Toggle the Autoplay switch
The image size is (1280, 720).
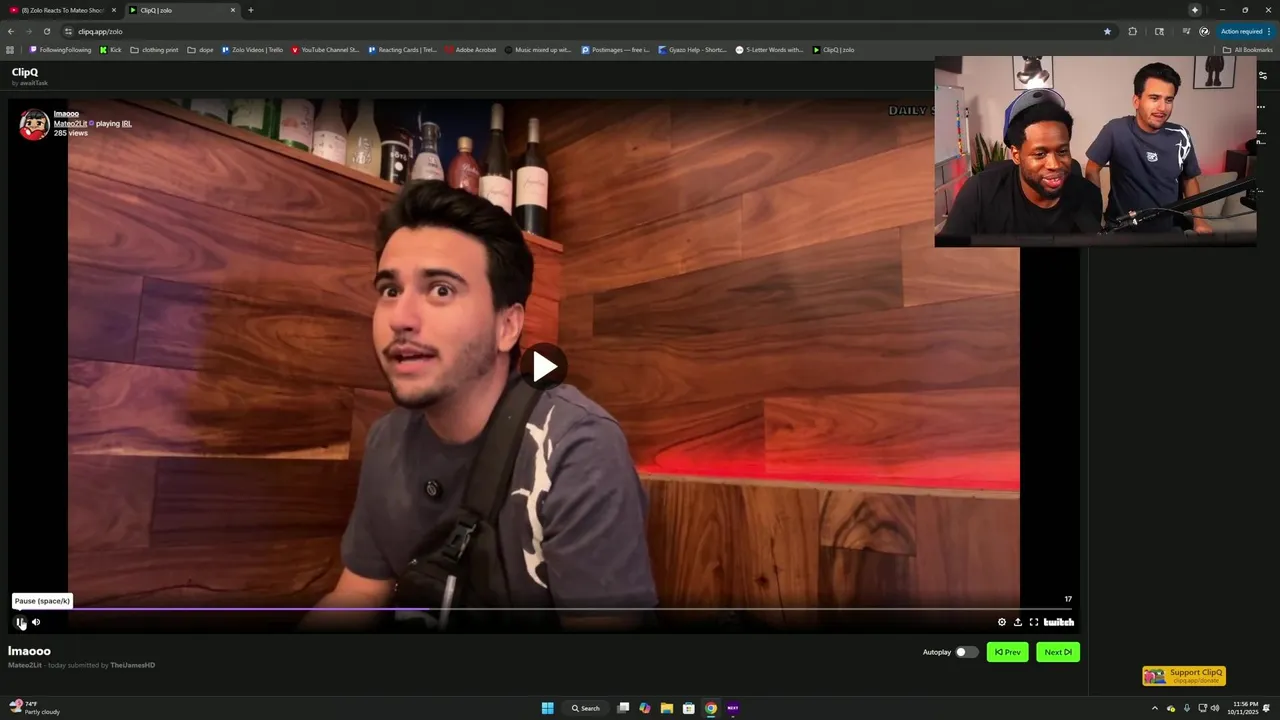[966, 652]
